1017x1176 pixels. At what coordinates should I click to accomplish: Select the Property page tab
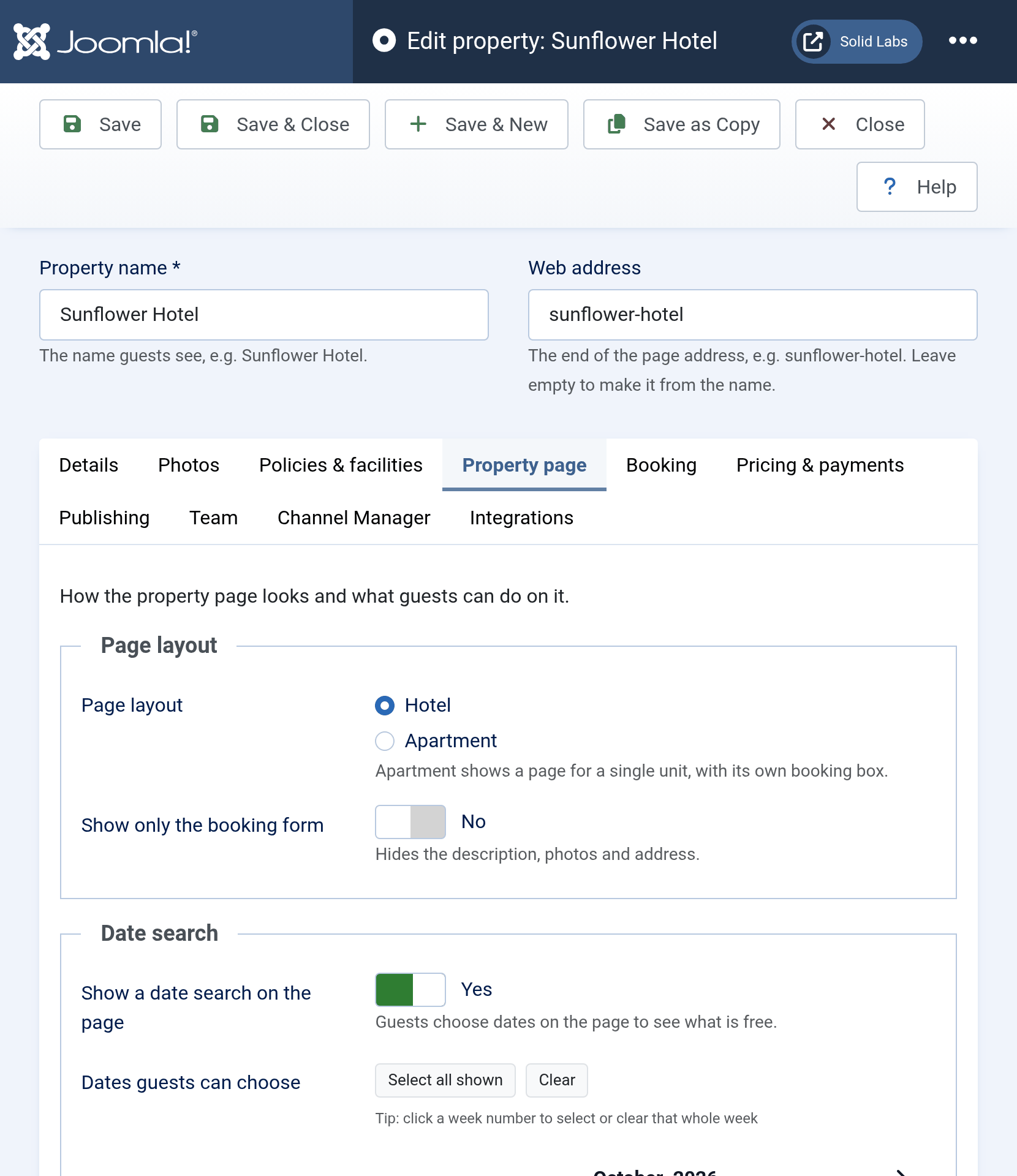click(524, 465)
